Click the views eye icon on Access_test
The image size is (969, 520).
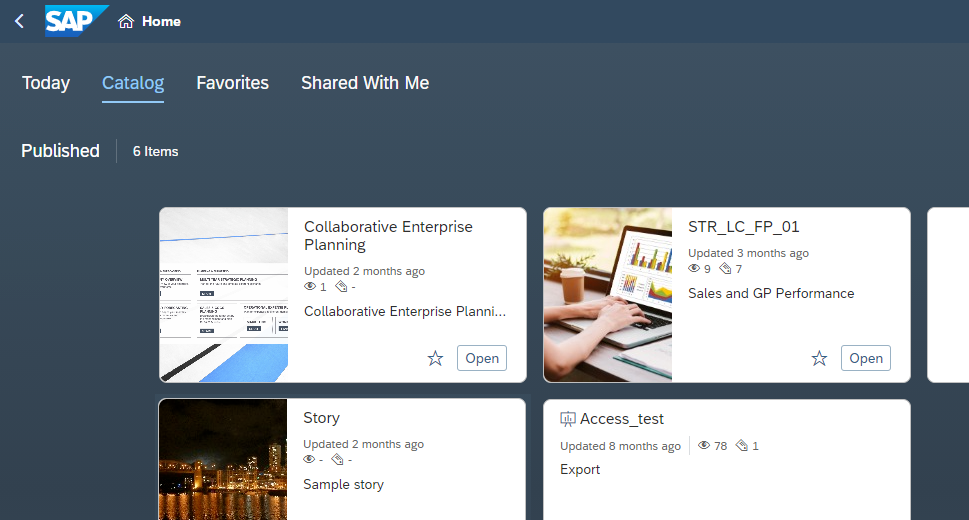[703, 445]
